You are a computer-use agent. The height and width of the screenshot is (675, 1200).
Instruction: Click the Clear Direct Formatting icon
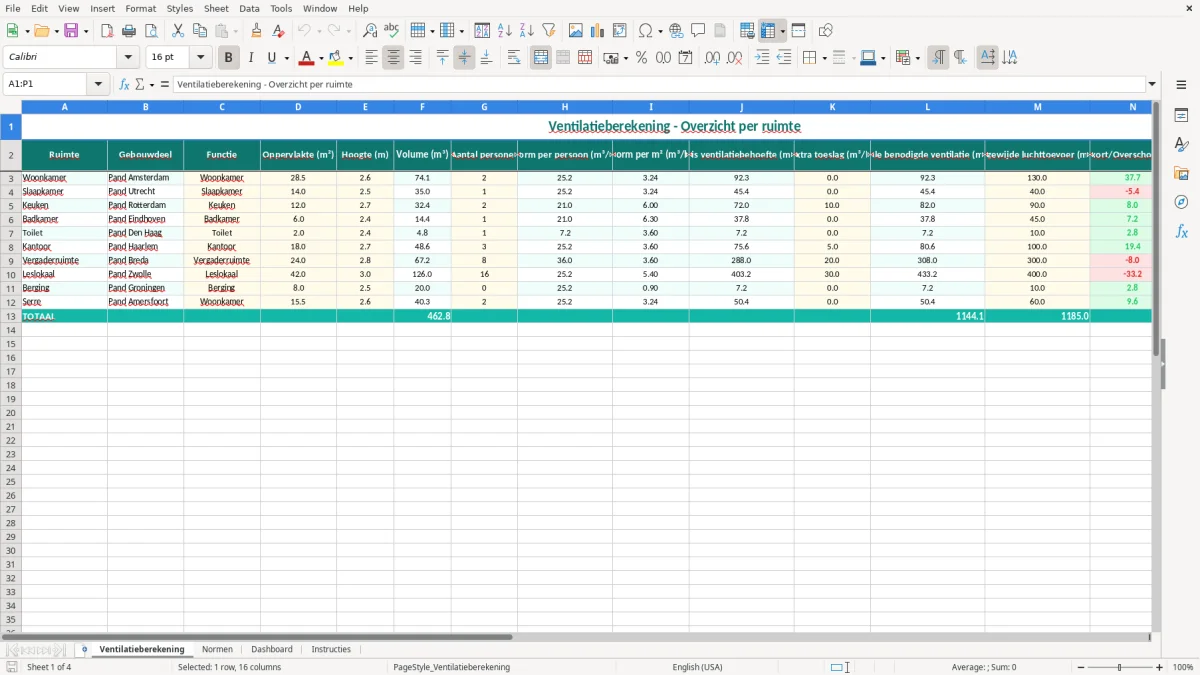coord(279,31)
